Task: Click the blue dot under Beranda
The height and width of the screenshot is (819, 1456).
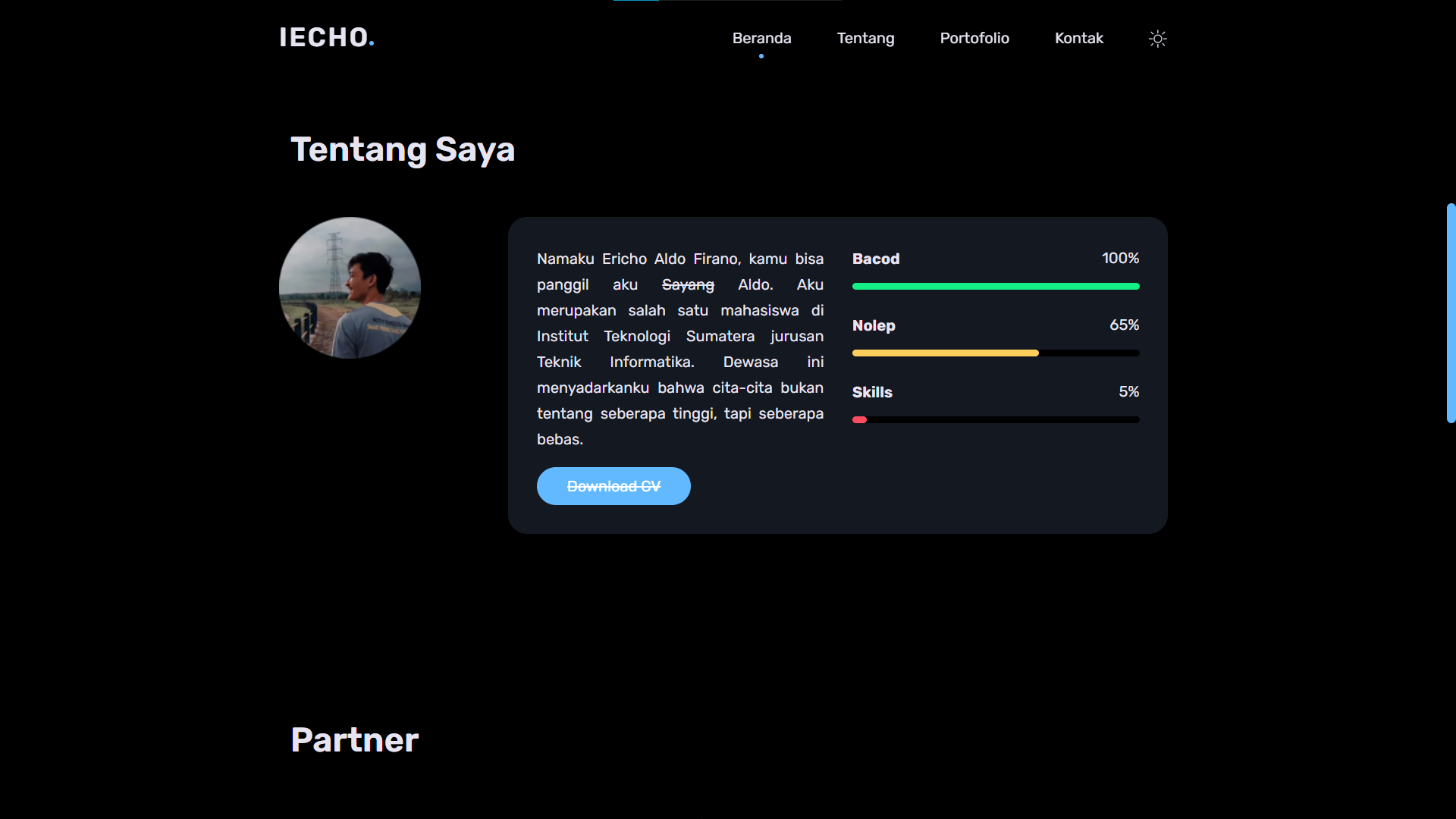Action: pyautogui.click(x=761, y=56)
